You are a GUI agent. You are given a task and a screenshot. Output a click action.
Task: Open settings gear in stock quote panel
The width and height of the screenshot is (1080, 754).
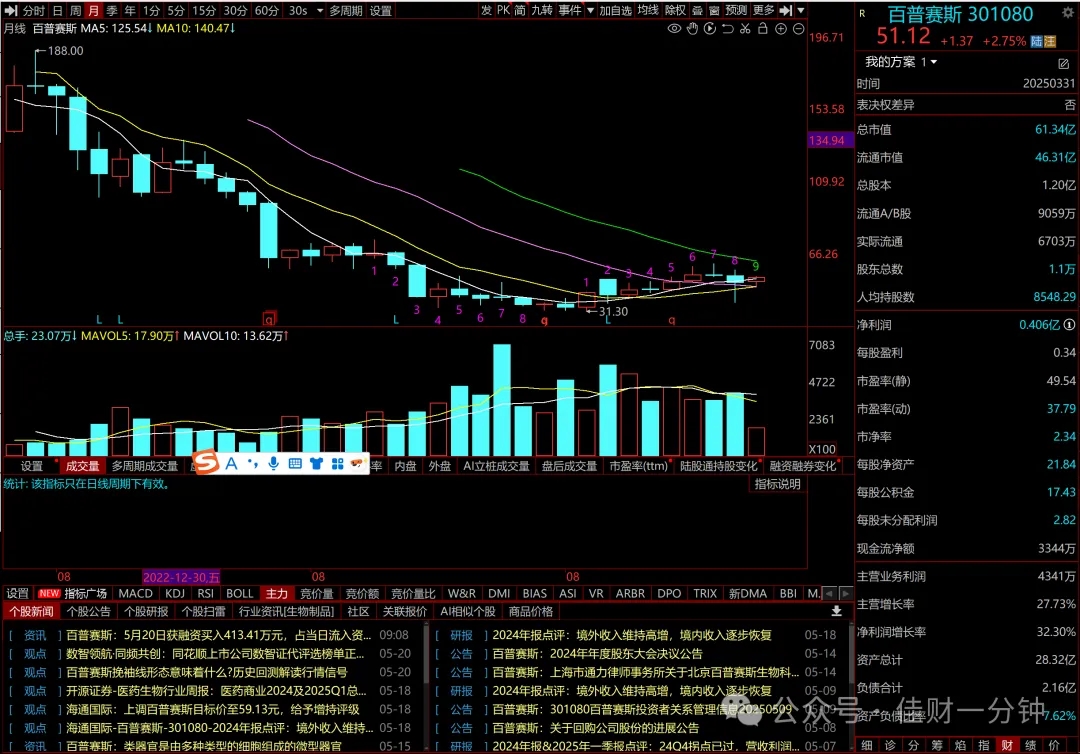tap(1068, 13)
